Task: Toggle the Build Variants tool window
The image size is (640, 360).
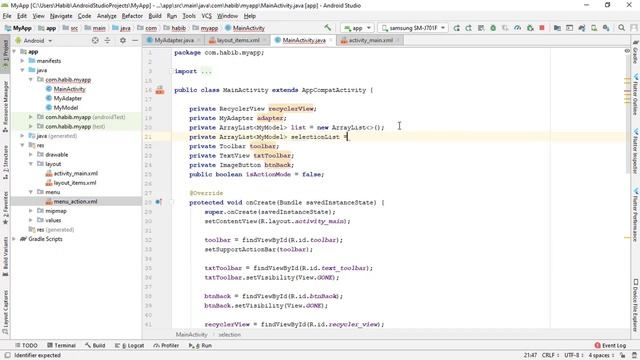Action: 5,256
